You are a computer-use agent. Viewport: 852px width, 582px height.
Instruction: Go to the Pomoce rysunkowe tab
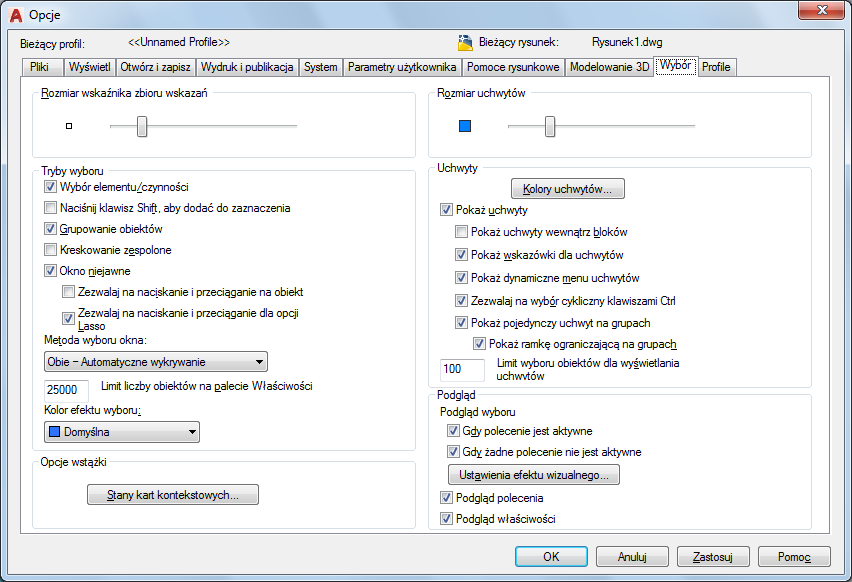[x=514, y=67]
